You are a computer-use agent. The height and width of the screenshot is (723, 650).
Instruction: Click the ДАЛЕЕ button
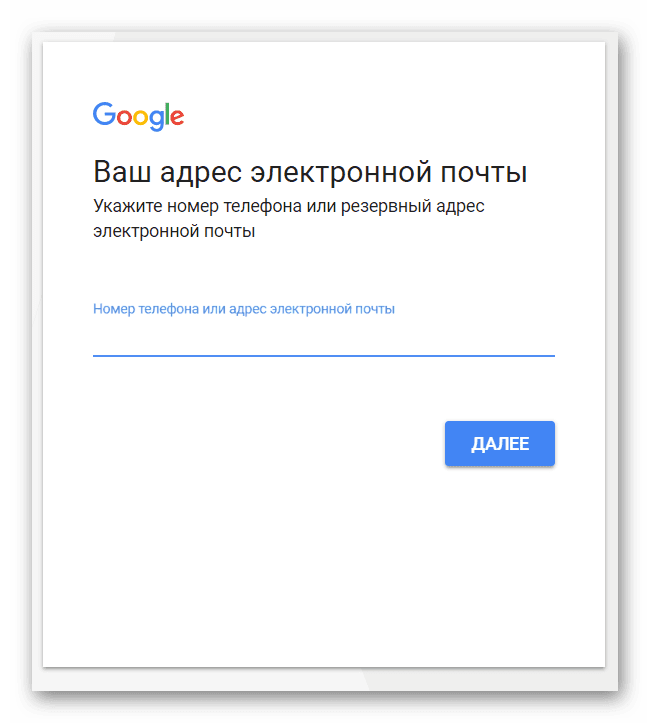(x=500, y=444)
